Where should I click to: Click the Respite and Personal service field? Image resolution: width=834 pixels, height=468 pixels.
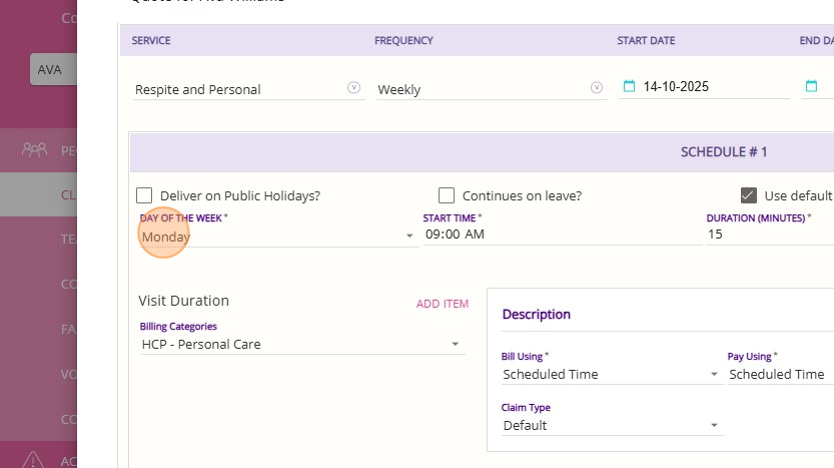pos(238,89)
